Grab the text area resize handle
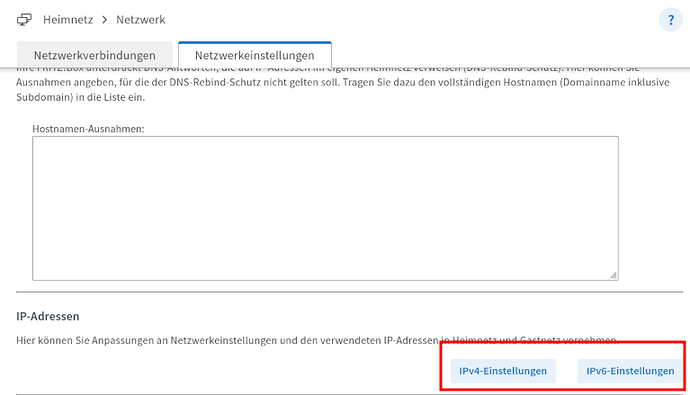This screenshot has height=395, width=690. point(613,275)
